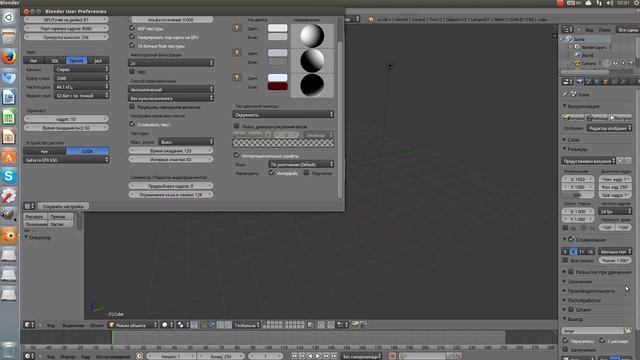Open LibreOffice Calc from the launcher
Viewport: 640px width, 360px height.
9,117
